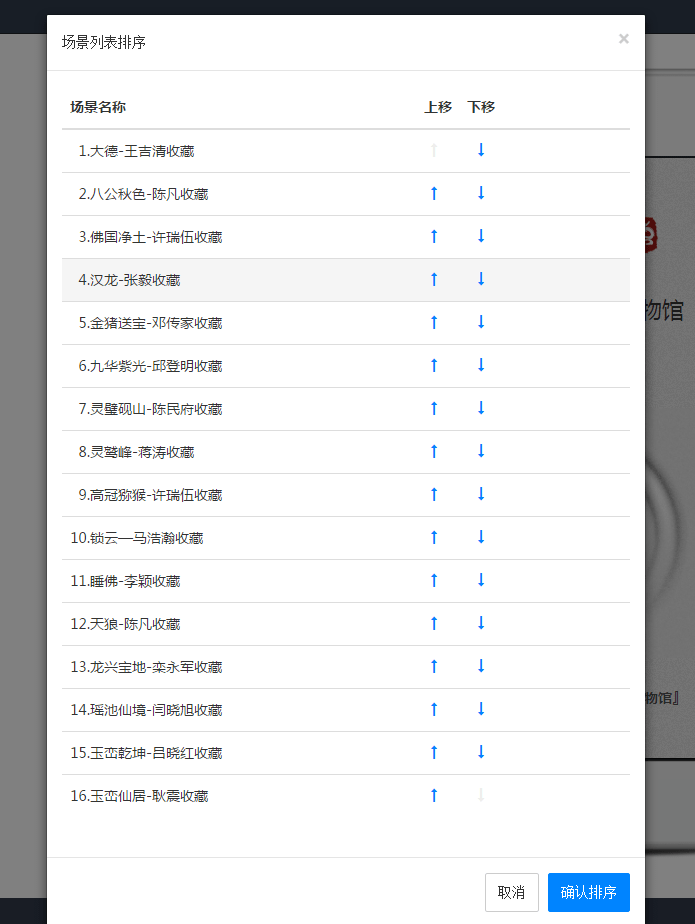Move up 11.睡佛-李颖收藏
Viewport: 695px width, 924px height.
(434, 580)
